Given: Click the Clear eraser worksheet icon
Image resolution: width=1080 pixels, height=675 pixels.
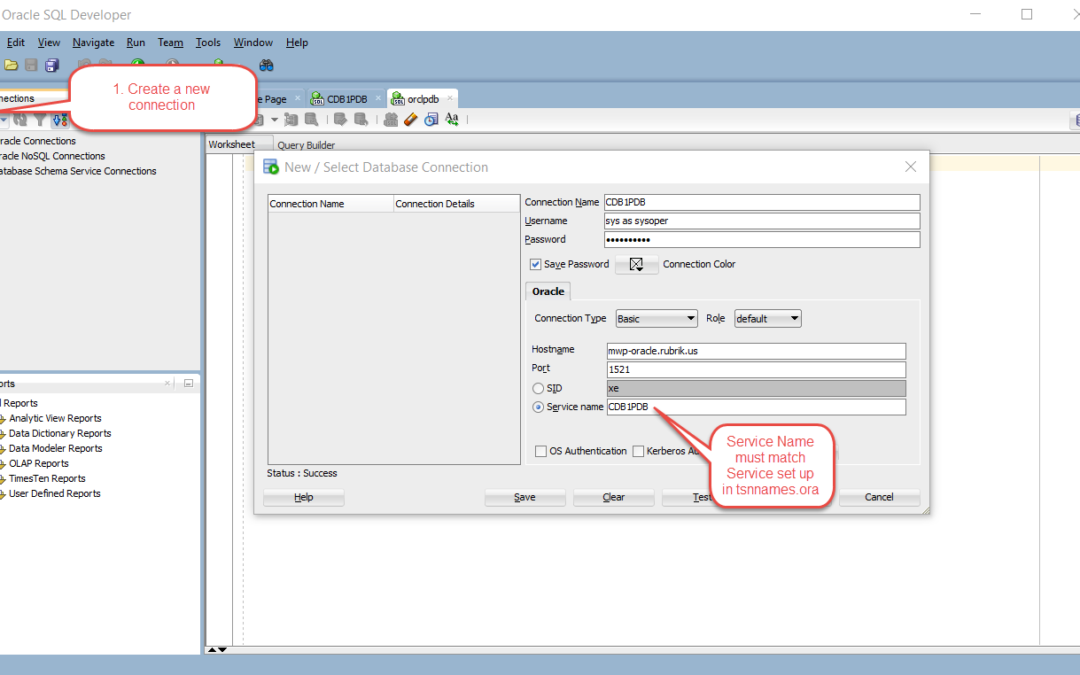Looking at the screenshot, I should click(411, 120).
